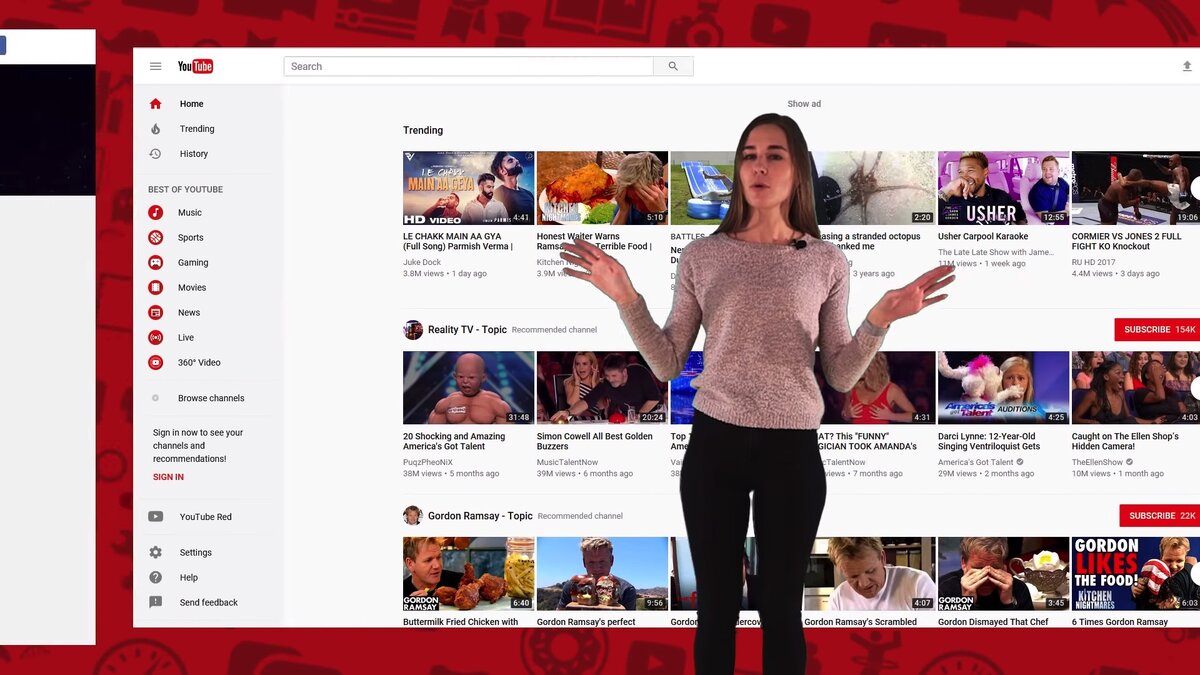Open Cormier vs Jones 2 thumbnail
This screenshot has width=1200, height=675.
coord(1136,188)
